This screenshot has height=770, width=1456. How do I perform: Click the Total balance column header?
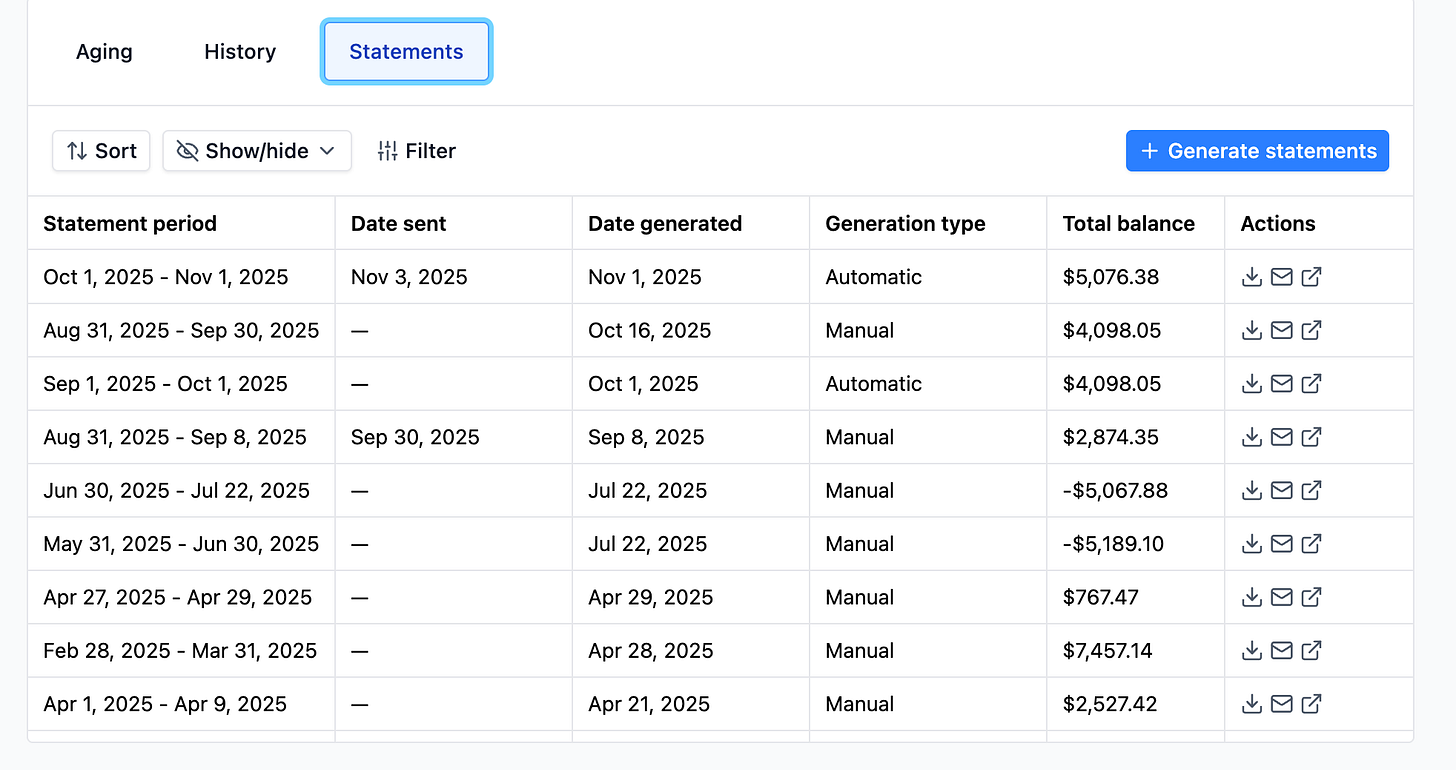click(x=1128, y=224)
